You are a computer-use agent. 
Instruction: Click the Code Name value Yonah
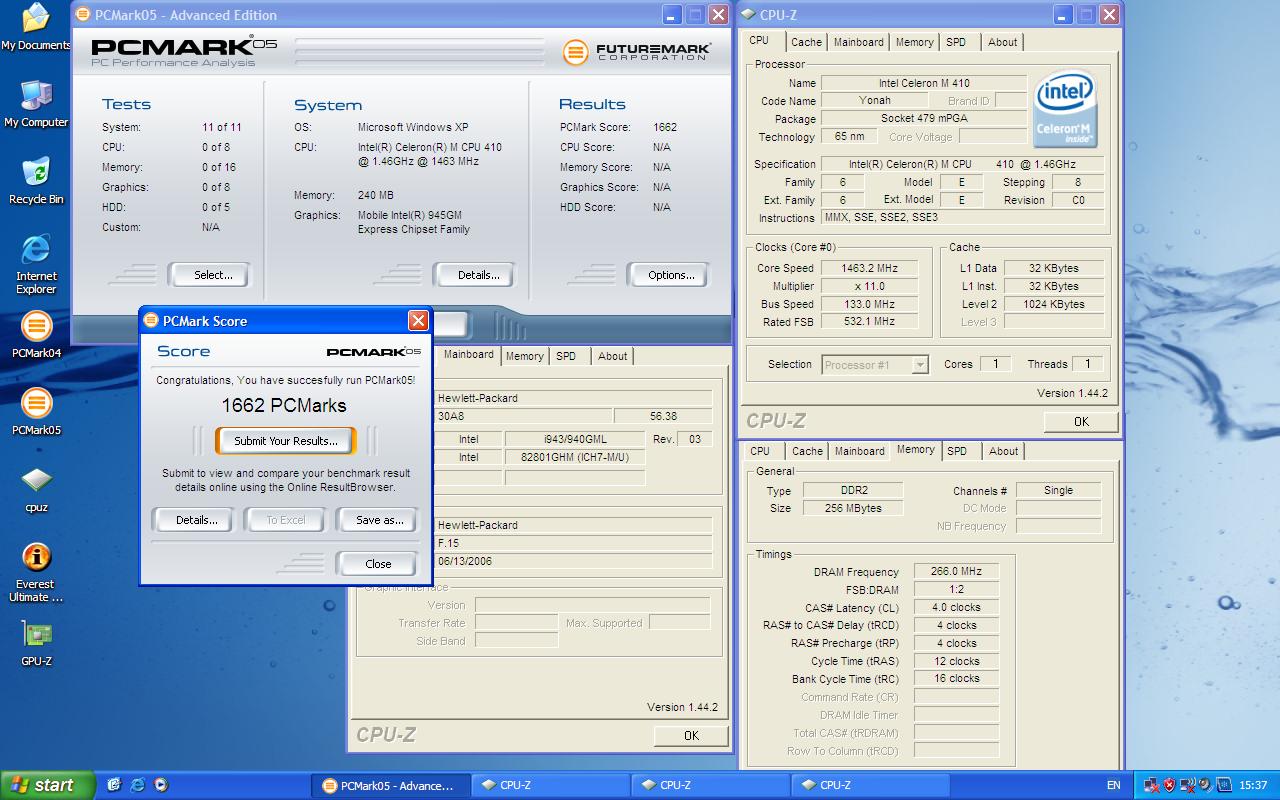point(875,101)
